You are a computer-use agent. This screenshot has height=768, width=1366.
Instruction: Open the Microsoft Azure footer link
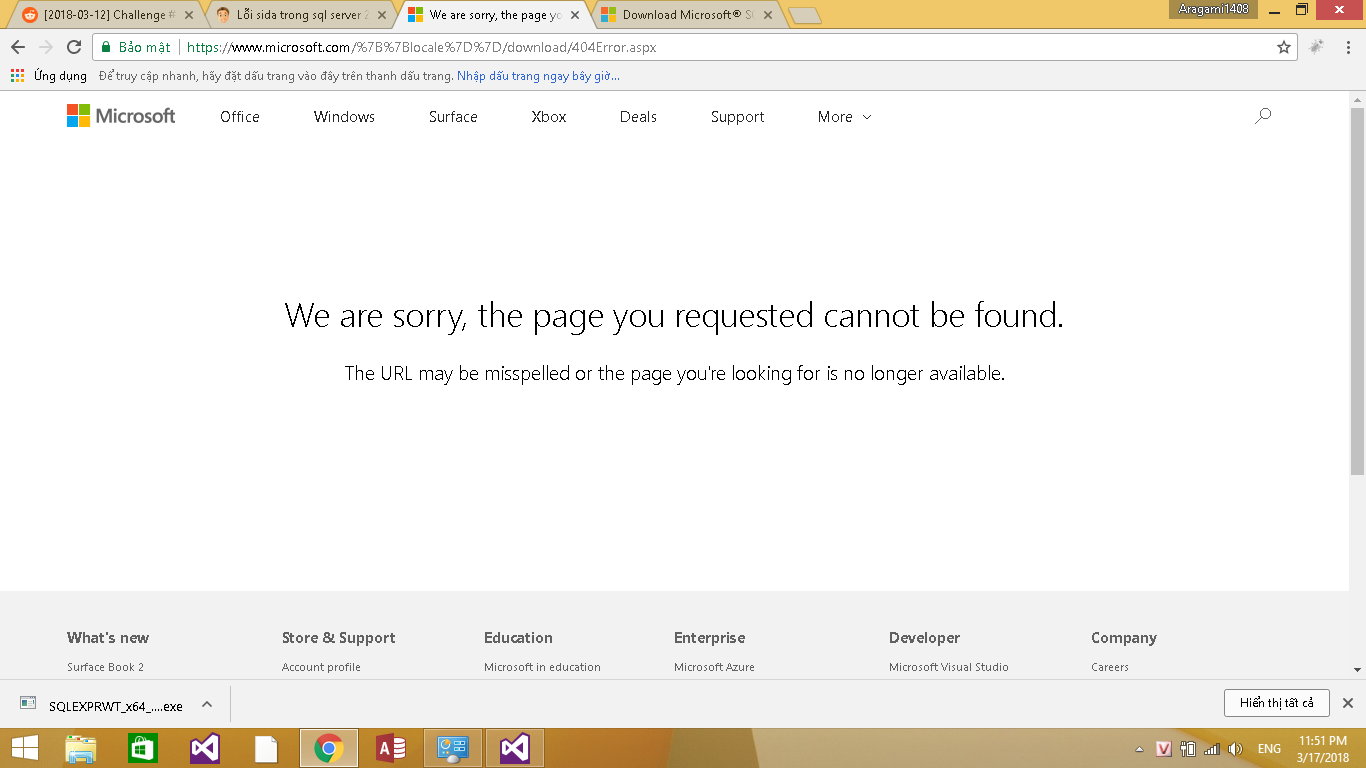pos(714,667)
